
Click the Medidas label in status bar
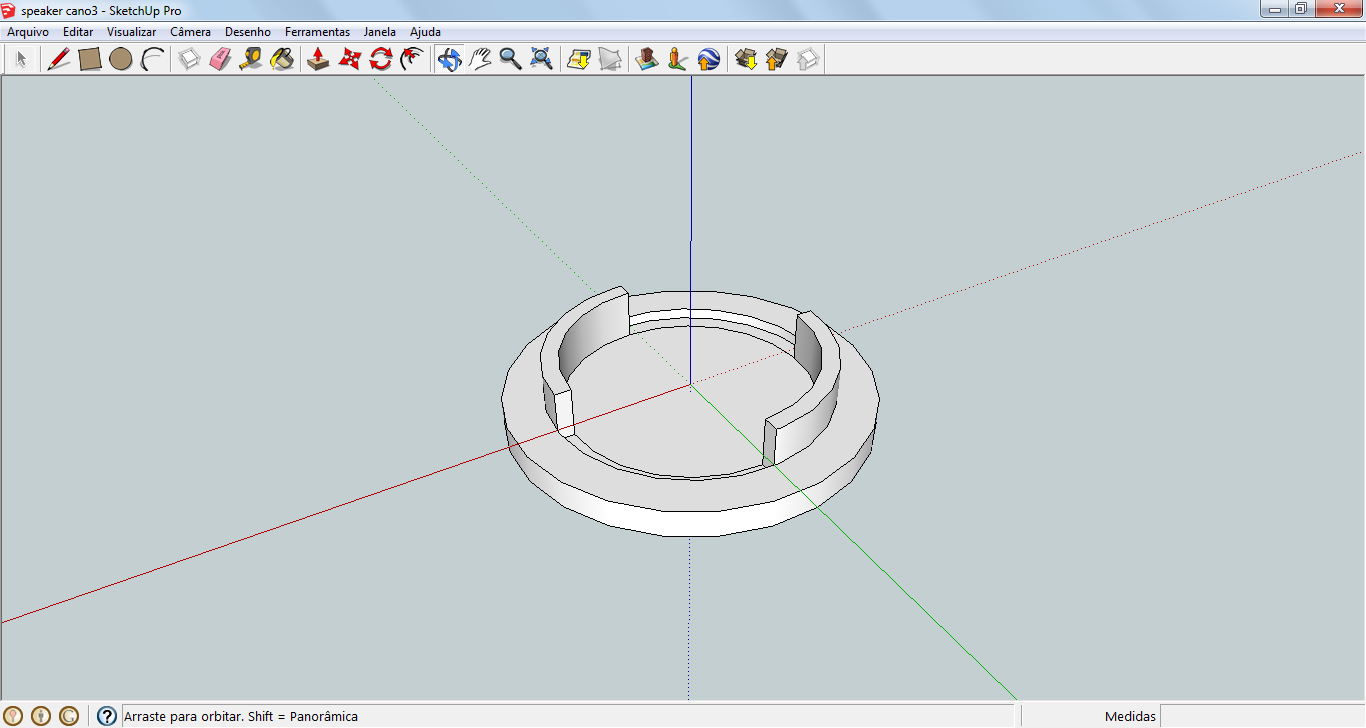tap(1130, 716)
